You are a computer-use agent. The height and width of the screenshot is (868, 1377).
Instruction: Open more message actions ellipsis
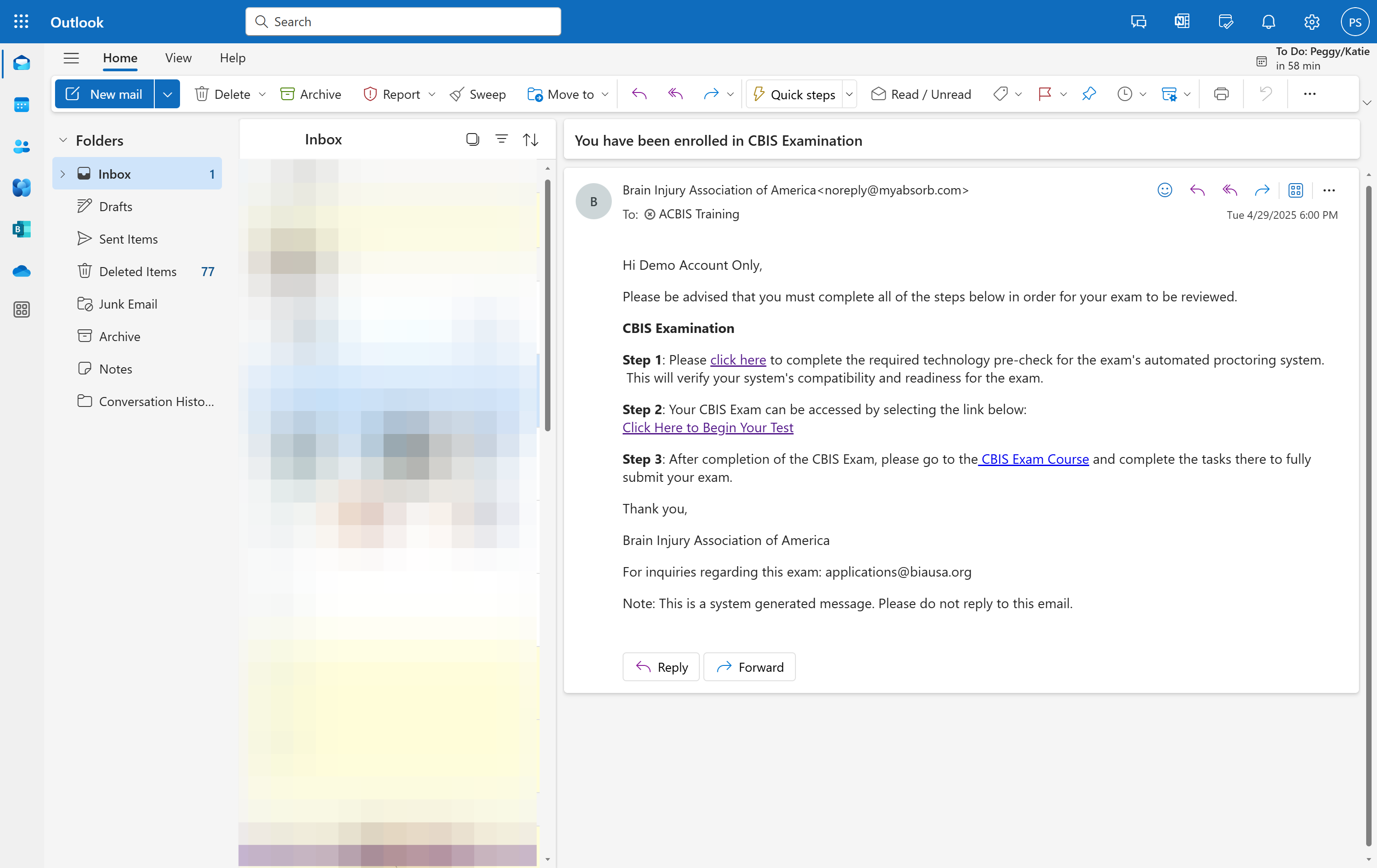[1329, 190]
